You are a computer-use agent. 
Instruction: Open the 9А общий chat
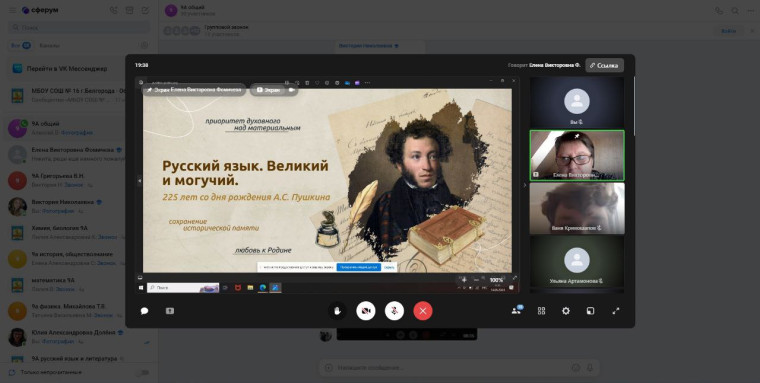79,128
